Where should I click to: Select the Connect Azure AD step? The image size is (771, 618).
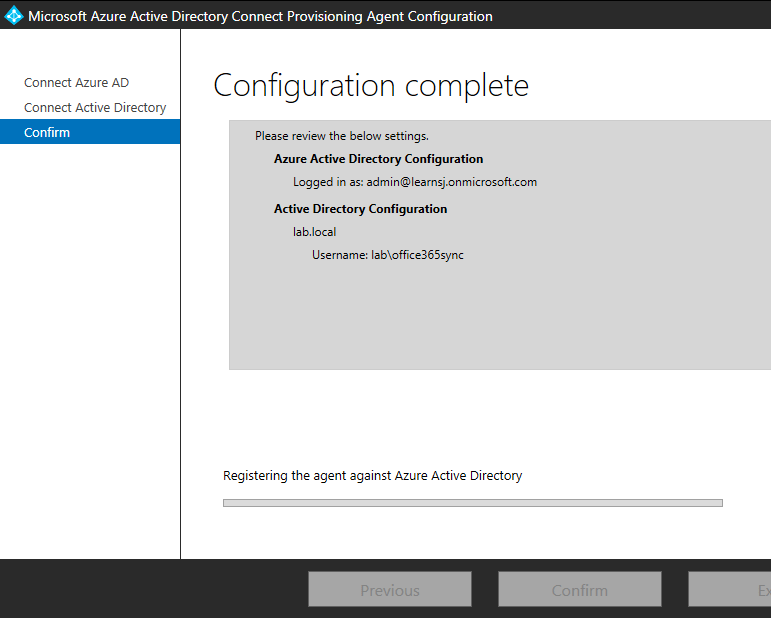(x=76, y=83)
